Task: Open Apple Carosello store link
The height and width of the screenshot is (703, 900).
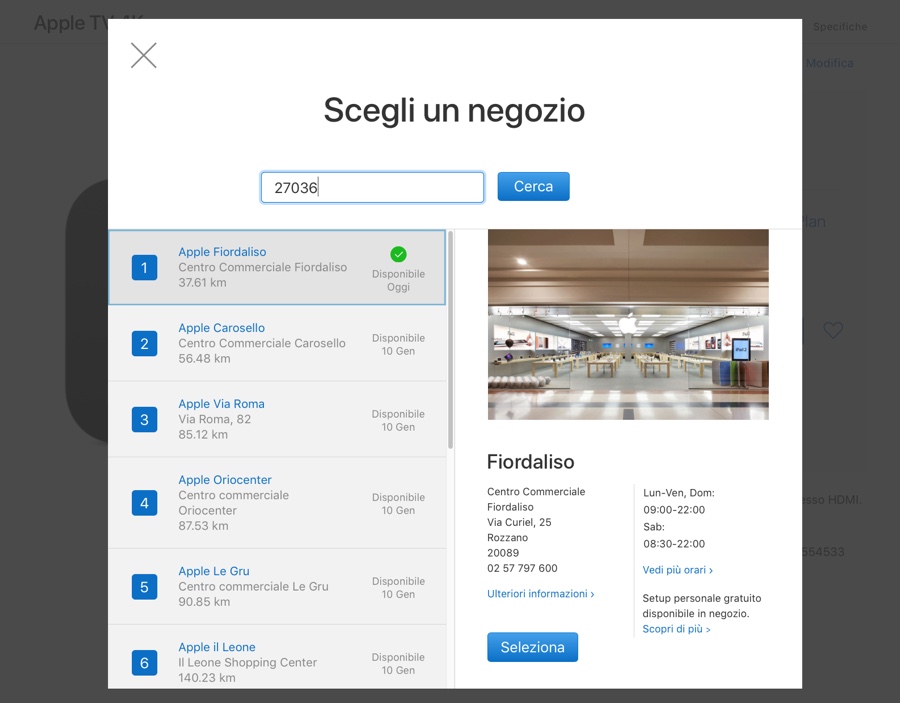Action: 222,328
